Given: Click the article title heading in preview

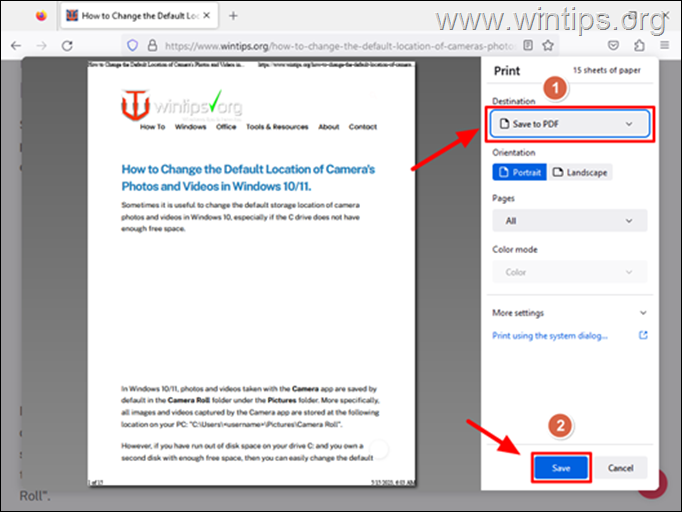Looking at the screenshot, I should click(x=248, y=177).
